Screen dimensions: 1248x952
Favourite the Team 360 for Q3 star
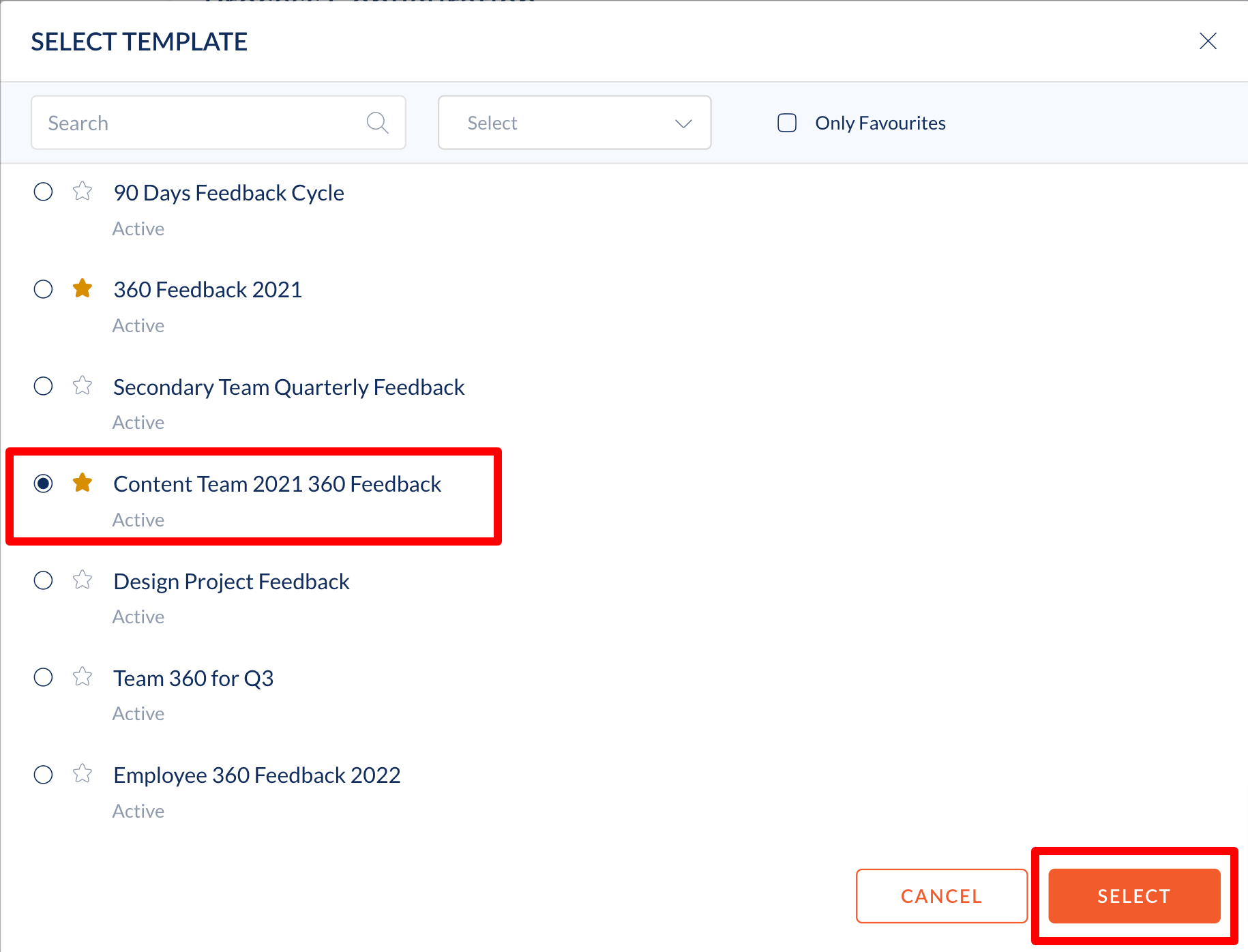(x=83, y=676)
